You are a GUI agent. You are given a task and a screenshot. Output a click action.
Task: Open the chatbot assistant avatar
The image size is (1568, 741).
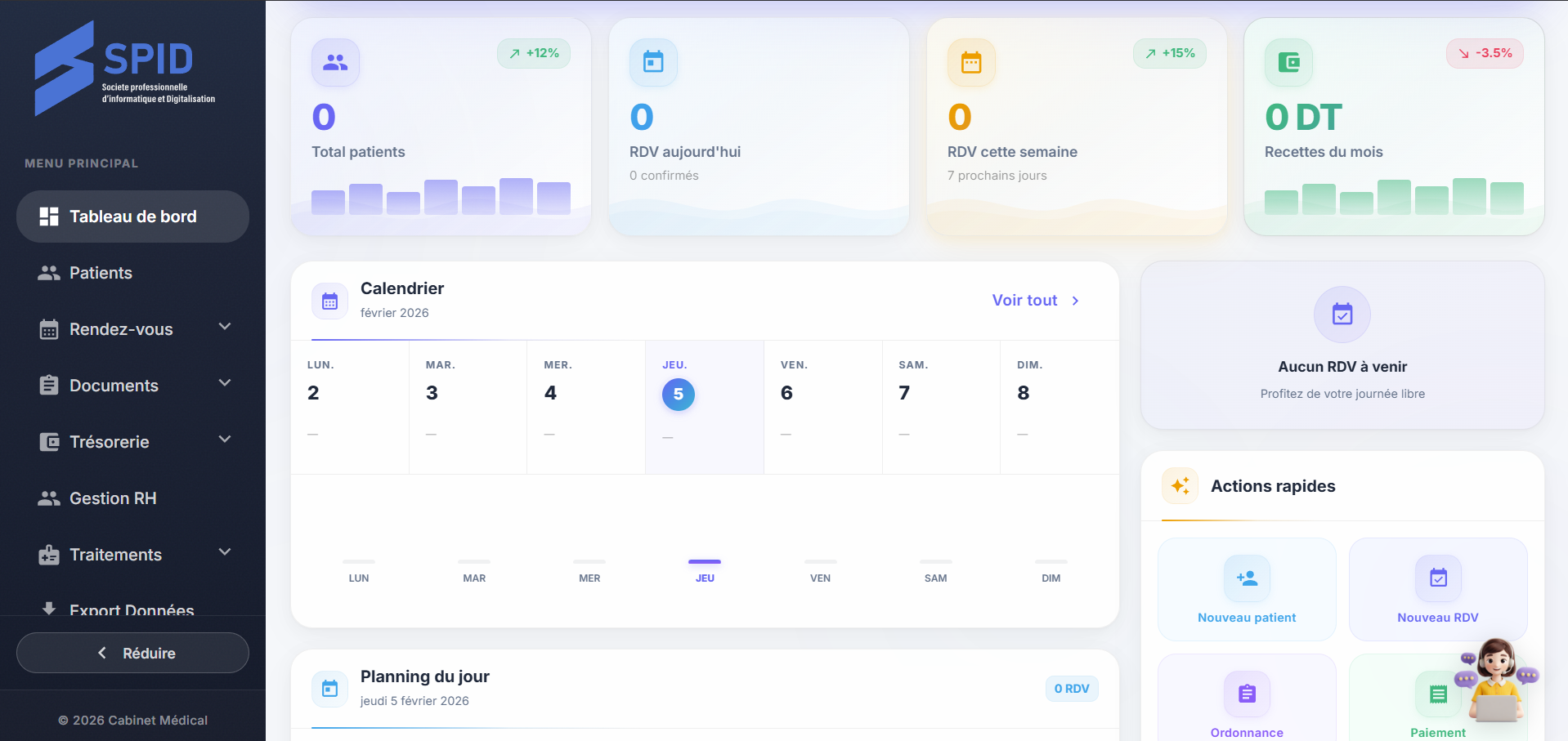pos(1496,681)
